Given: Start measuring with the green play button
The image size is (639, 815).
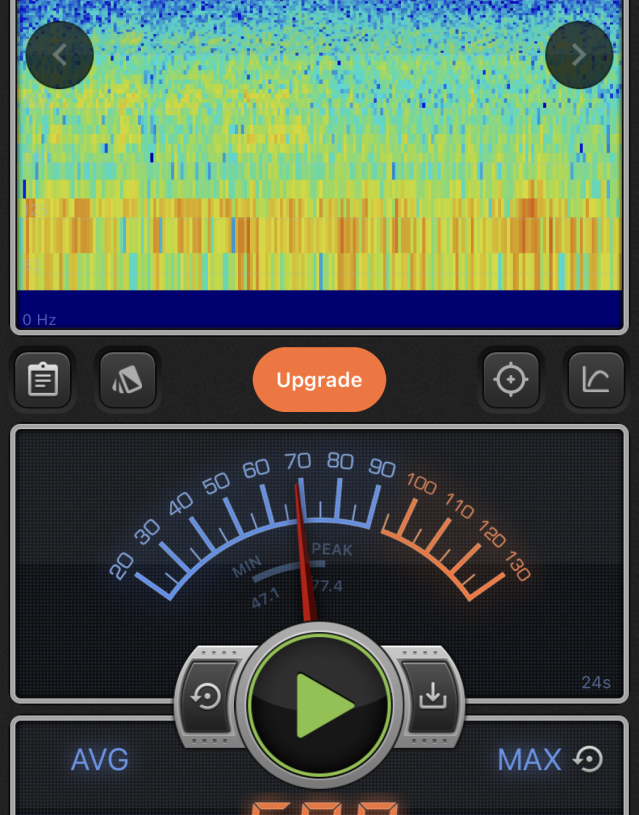Looking at the screenshot, I should tap(320, 705).
